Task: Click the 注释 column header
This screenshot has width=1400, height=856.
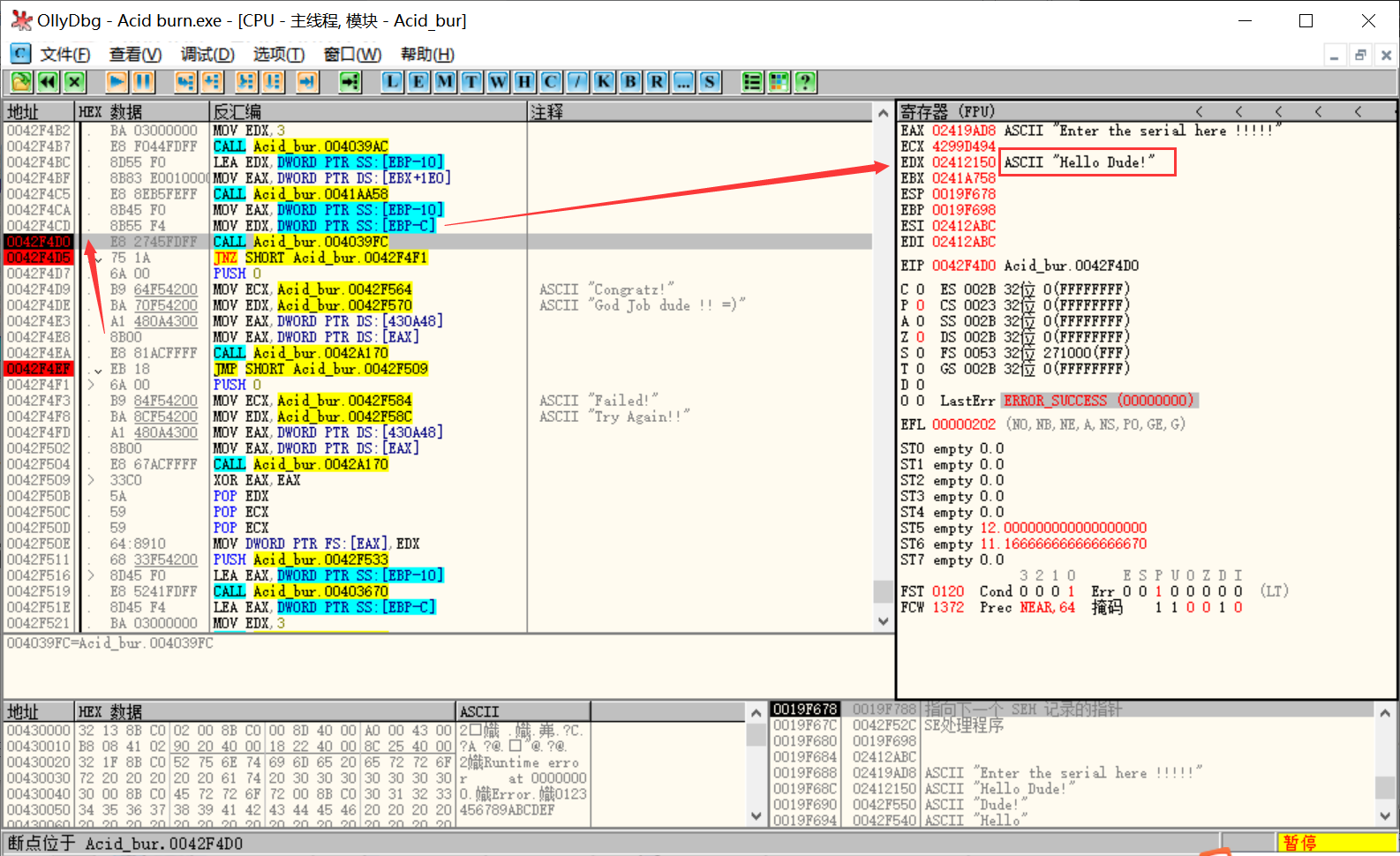Action: 701,112
